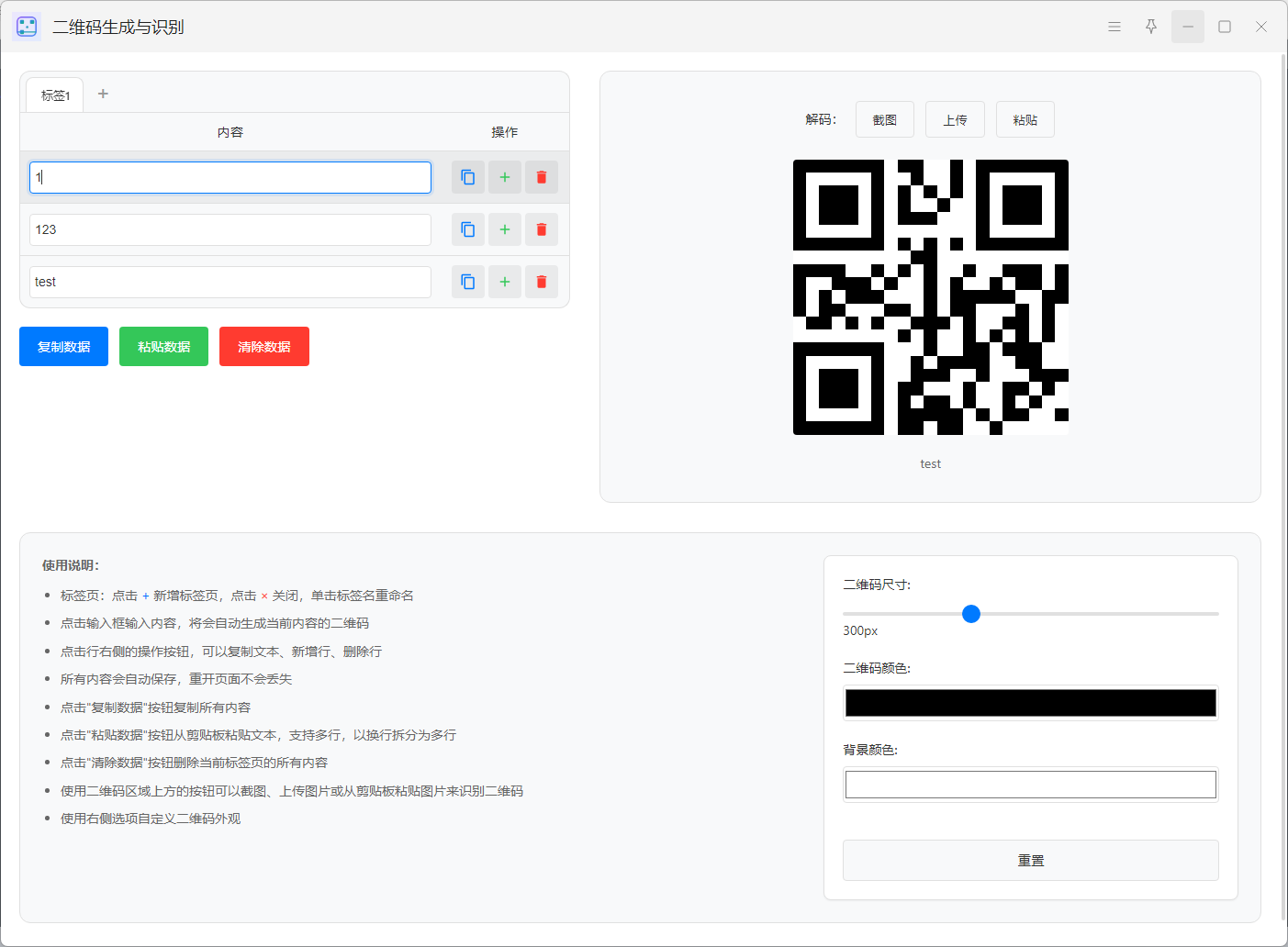Click 截图 to decode from screenshot
Viewport: 1288px width, 947px height.
pos(885,119)
